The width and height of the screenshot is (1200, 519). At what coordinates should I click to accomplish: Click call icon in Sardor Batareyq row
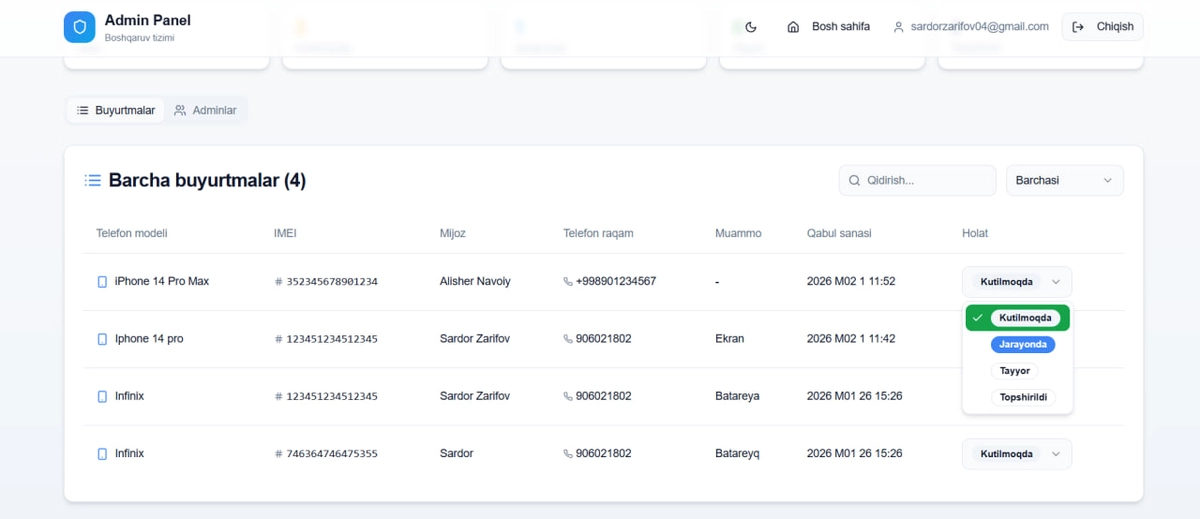[x=568, y=454]
